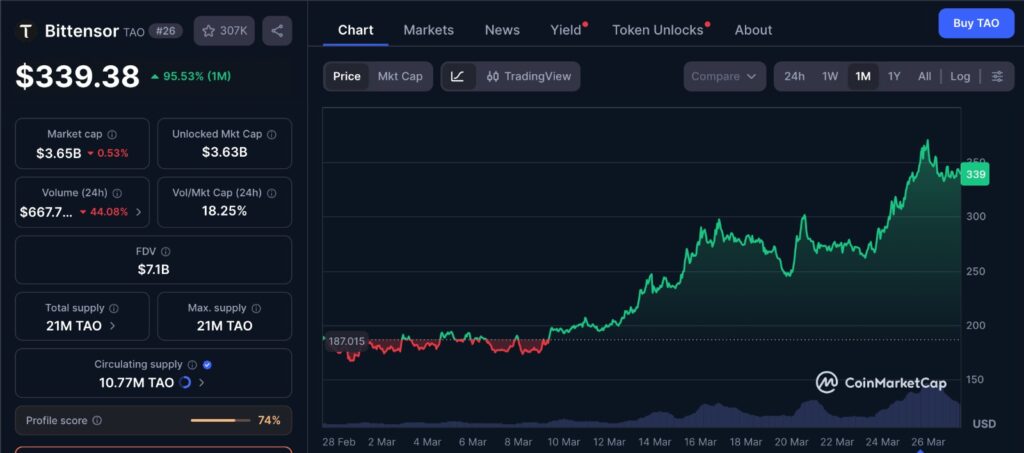Select the Price chart toggle
This screenshot has width=1024, height=453.
(x=347, y=76)
